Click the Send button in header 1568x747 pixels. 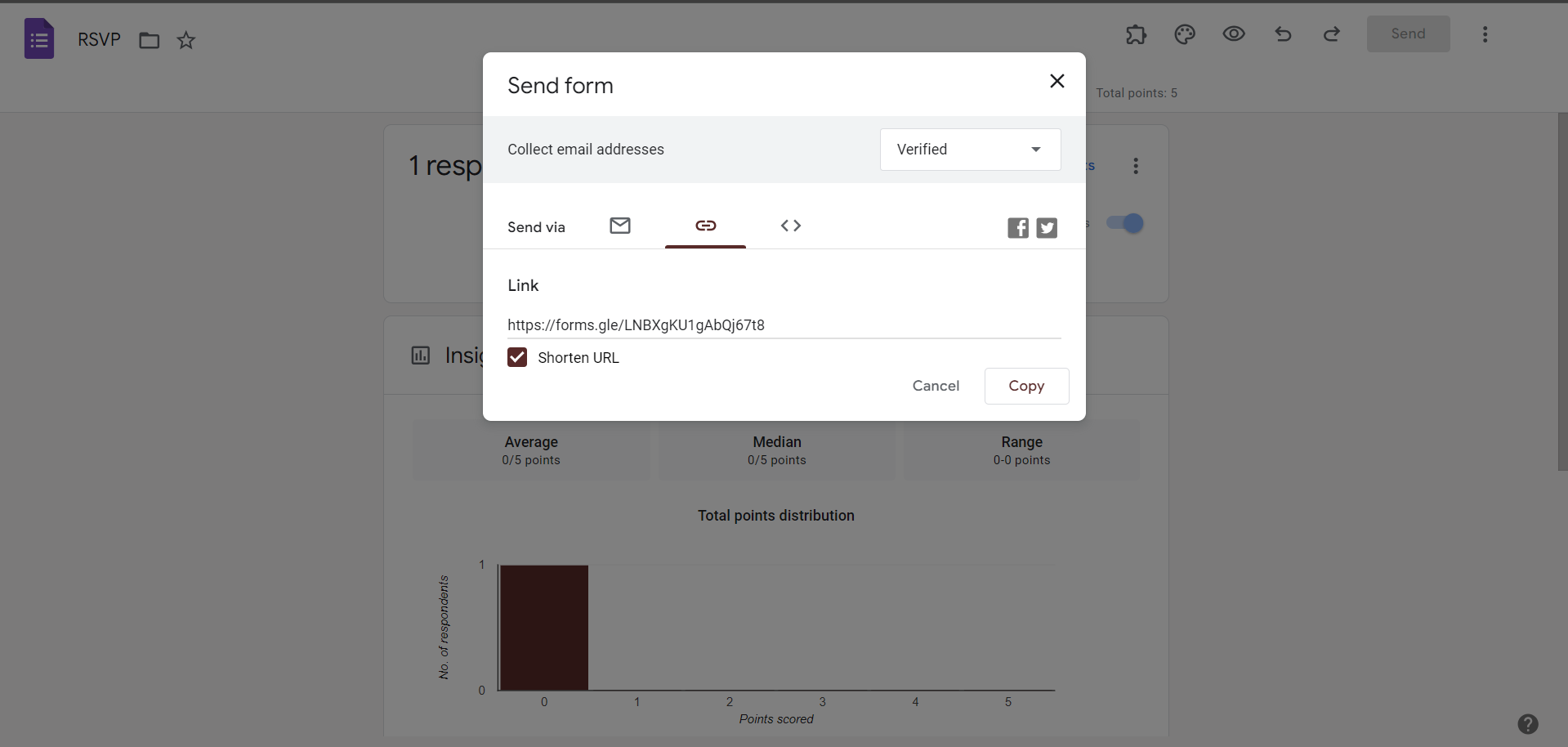click(1409, 34)
